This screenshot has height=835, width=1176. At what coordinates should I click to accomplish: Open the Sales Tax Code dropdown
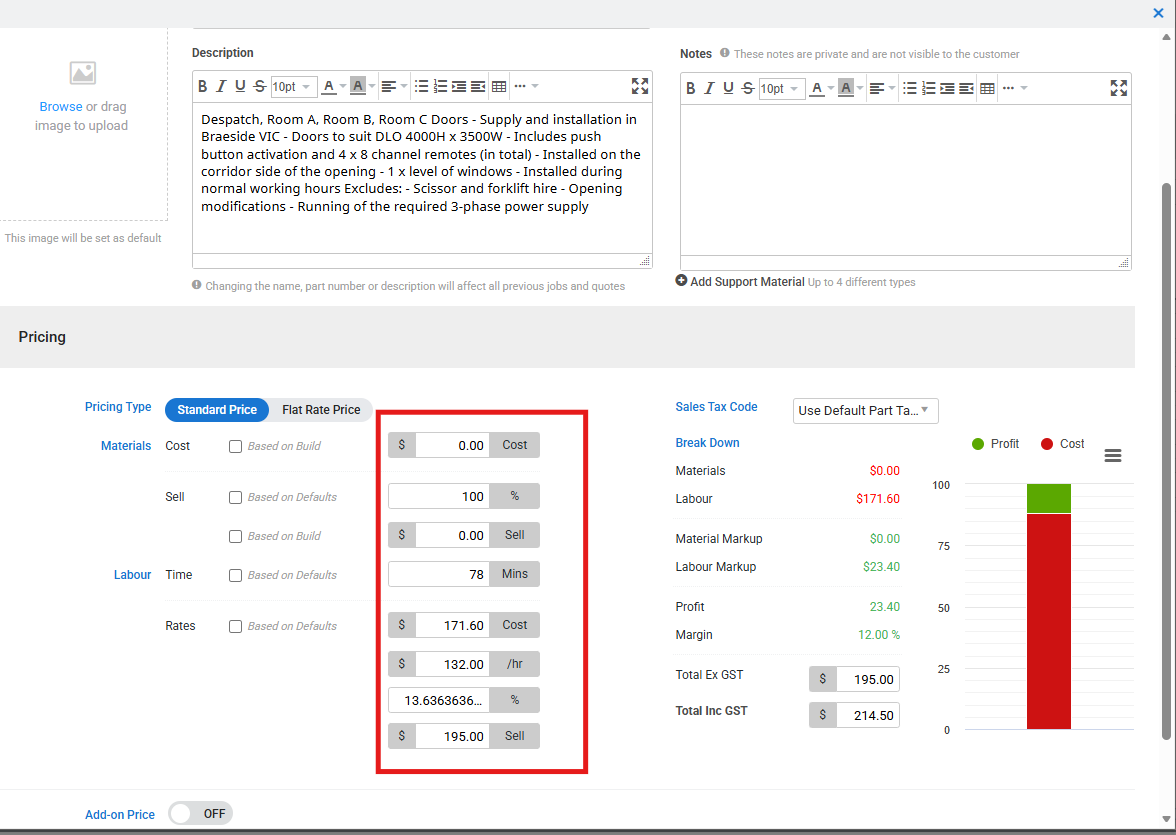tap(866, 410)
